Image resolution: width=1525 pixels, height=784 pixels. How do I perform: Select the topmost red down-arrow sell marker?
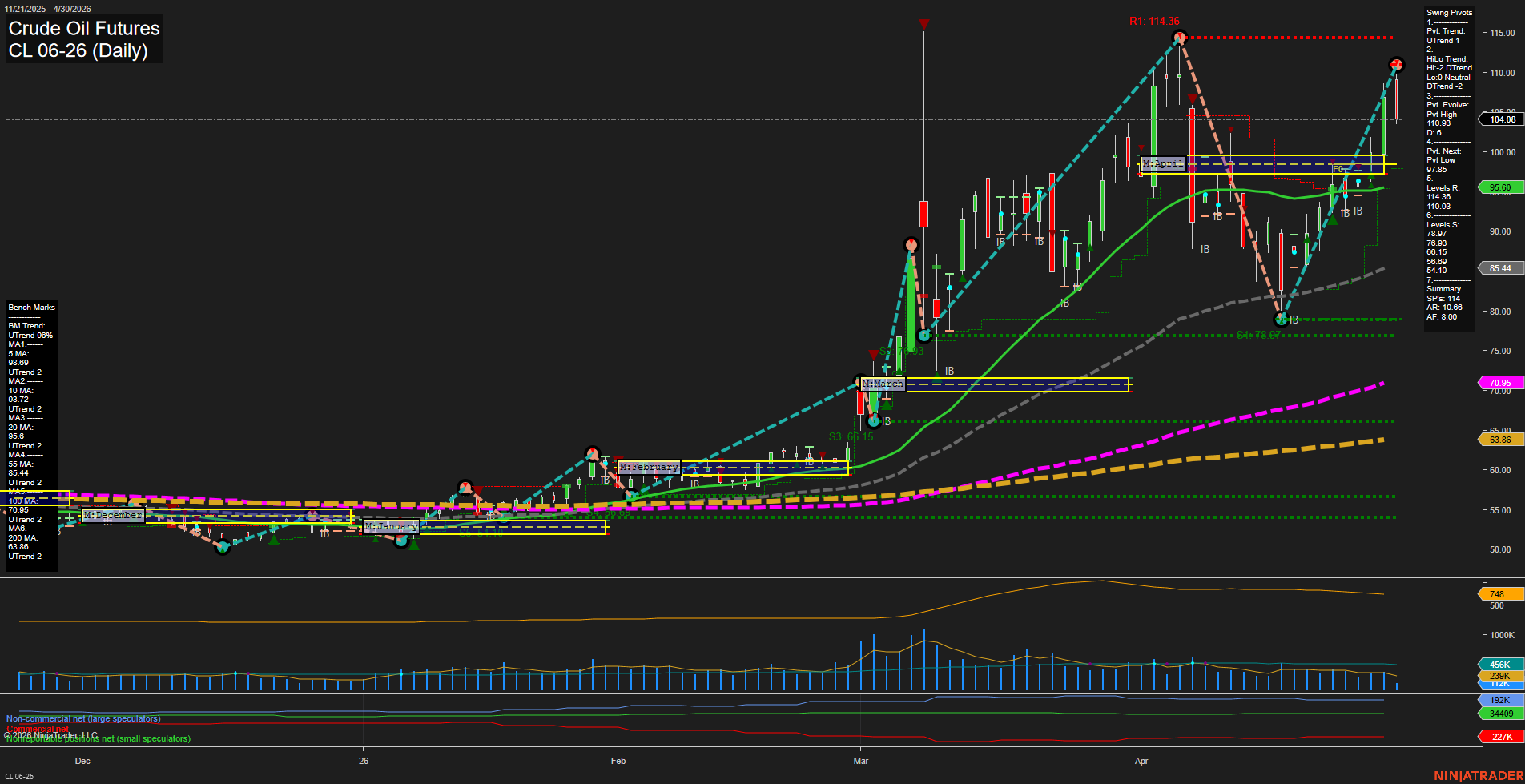point(924,24)
